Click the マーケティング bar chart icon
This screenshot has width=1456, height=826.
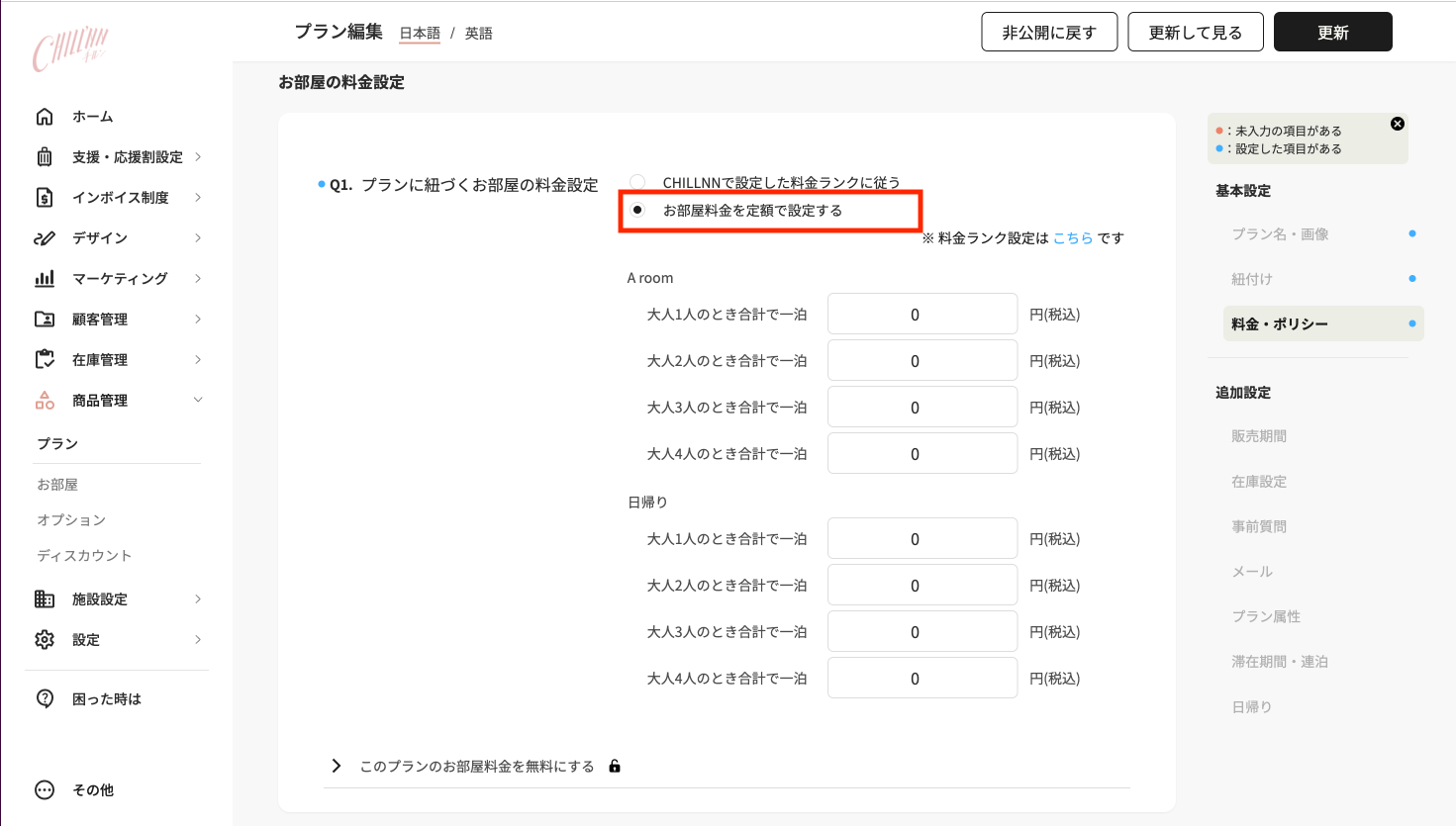click(x=45, y=279)
